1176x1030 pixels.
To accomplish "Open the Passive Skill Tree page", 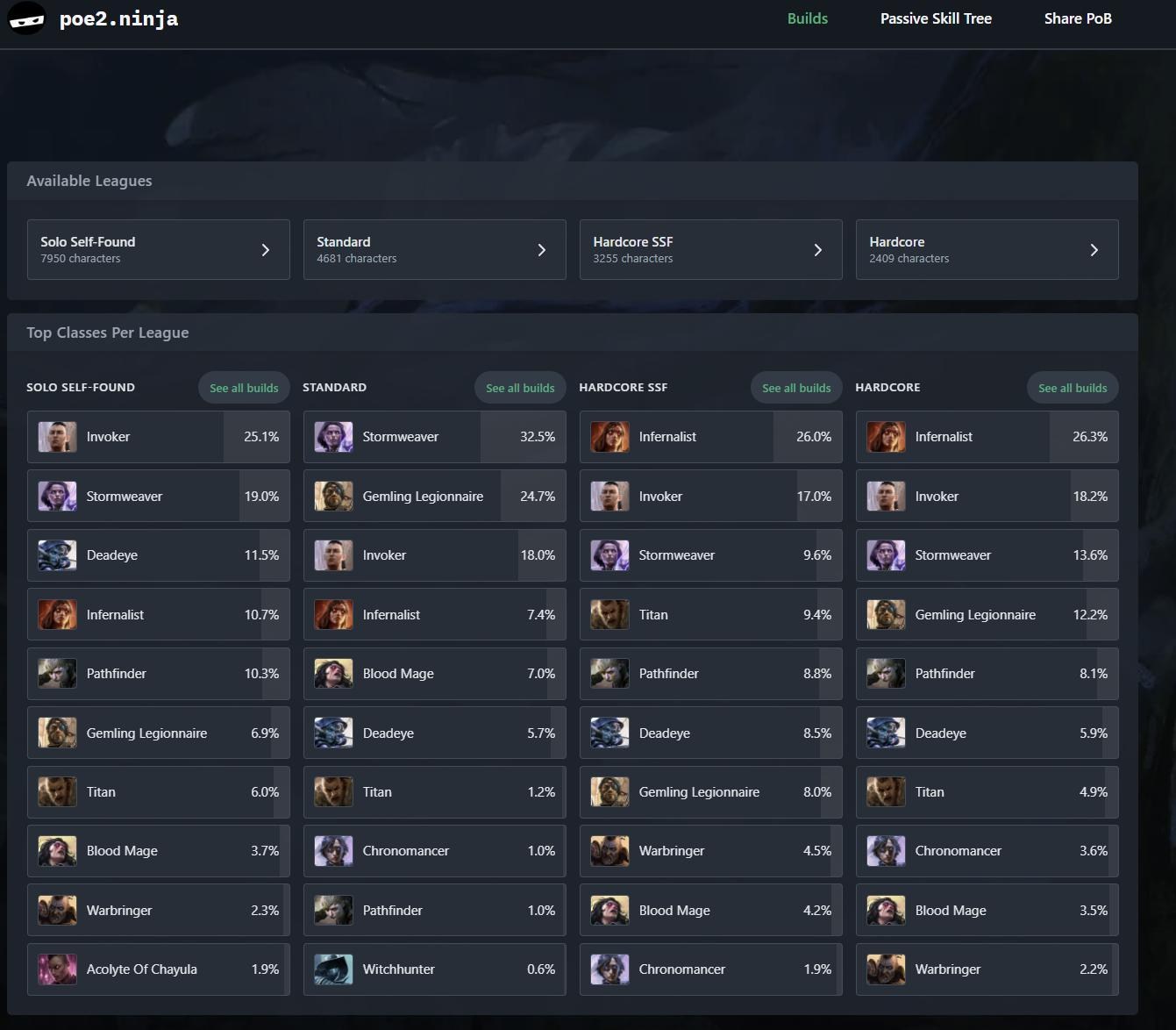I will tap(936, 18).
